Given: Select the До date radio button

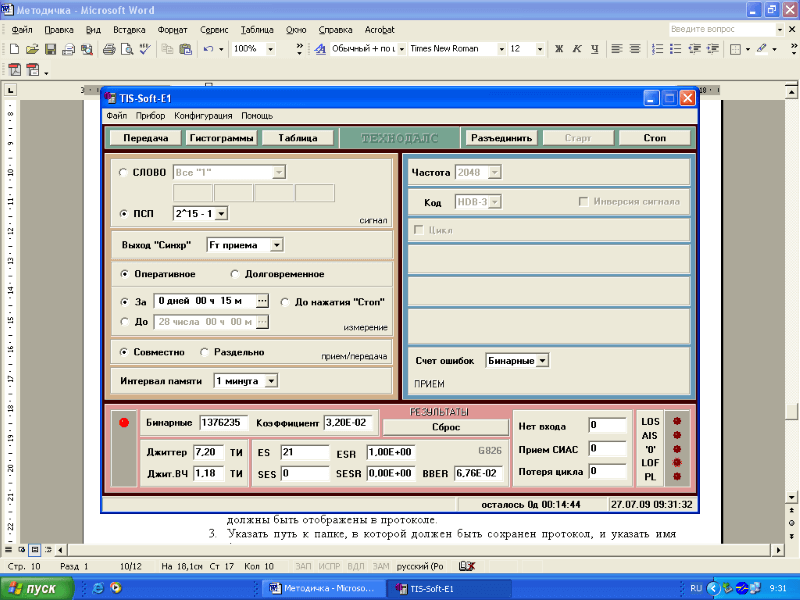Looking at the screenshot, I should pos(124,321).
